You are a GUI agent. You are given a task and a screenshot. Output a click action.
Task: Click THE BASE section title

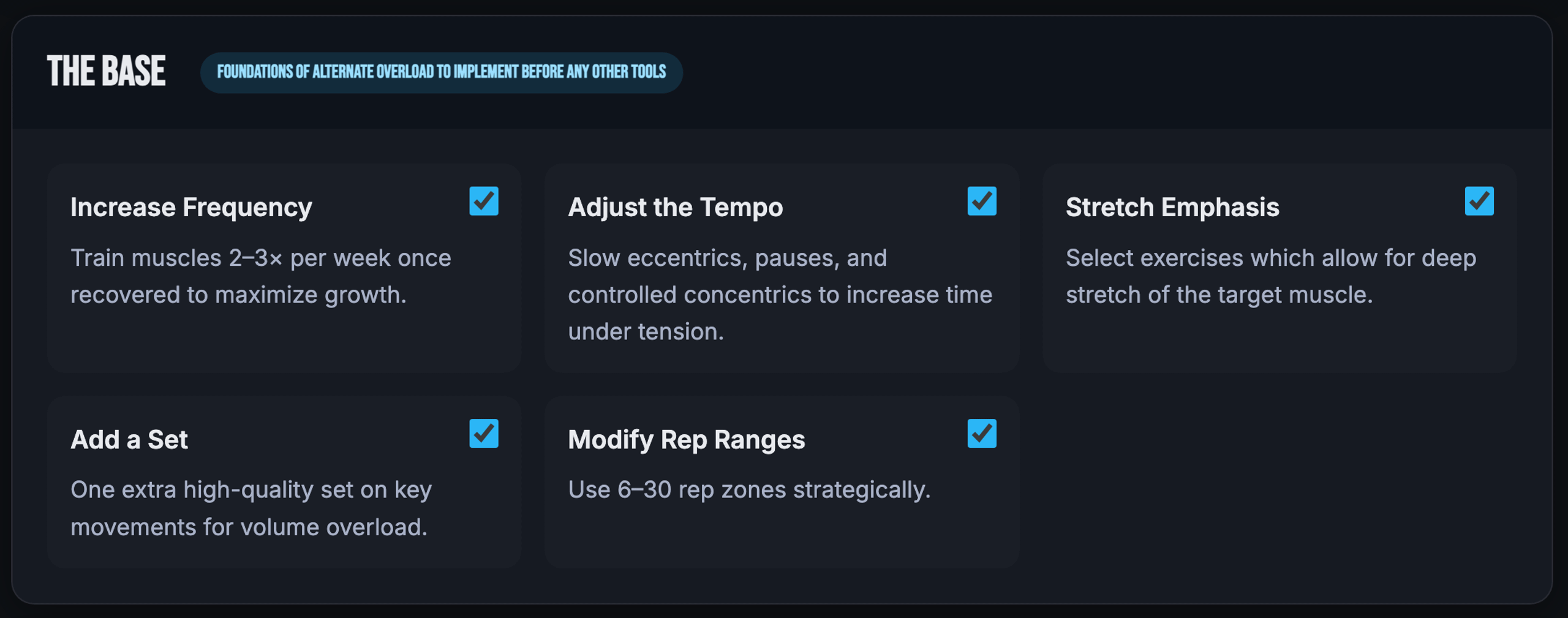click(x=106, y=71)
